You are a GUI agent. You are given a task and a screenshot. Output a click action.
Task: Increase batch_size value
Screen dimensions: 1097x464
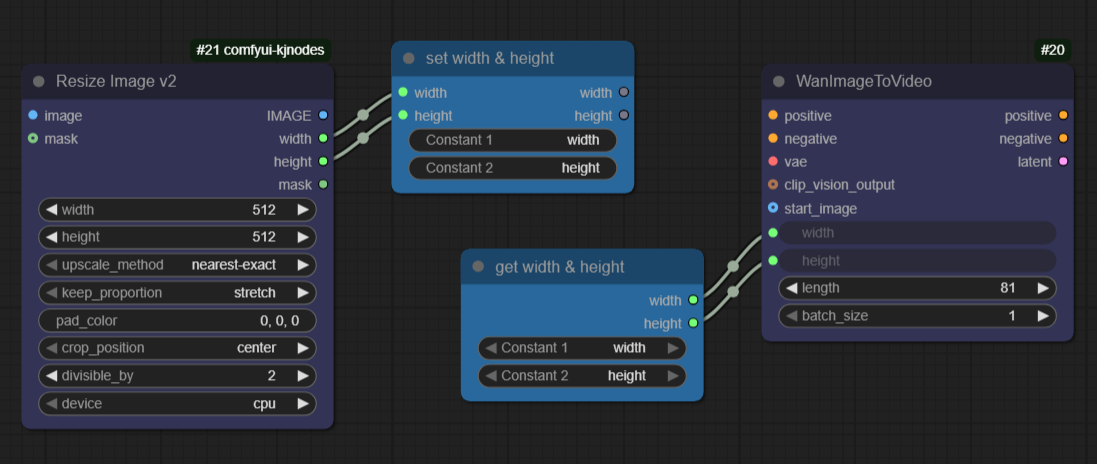tap(1042, 316)
